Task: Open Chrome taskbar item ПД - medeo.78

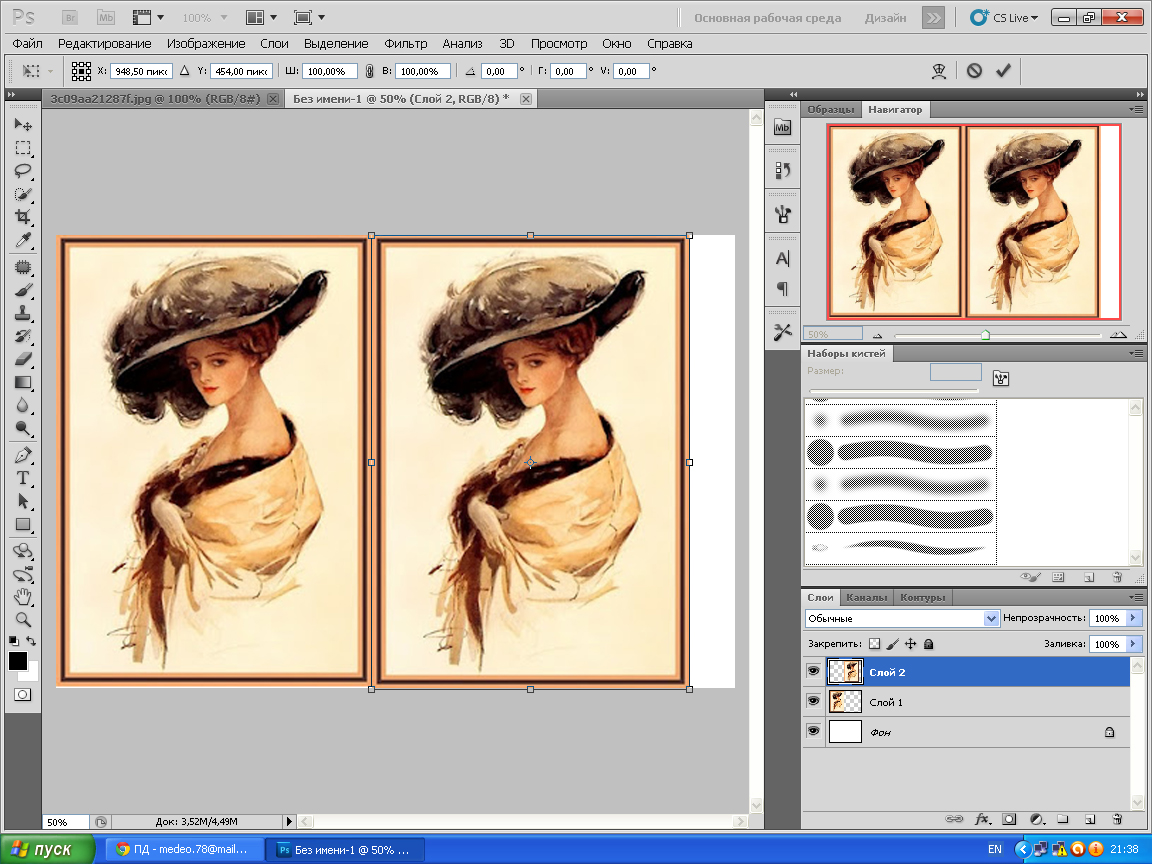Action: coord(184,849)
